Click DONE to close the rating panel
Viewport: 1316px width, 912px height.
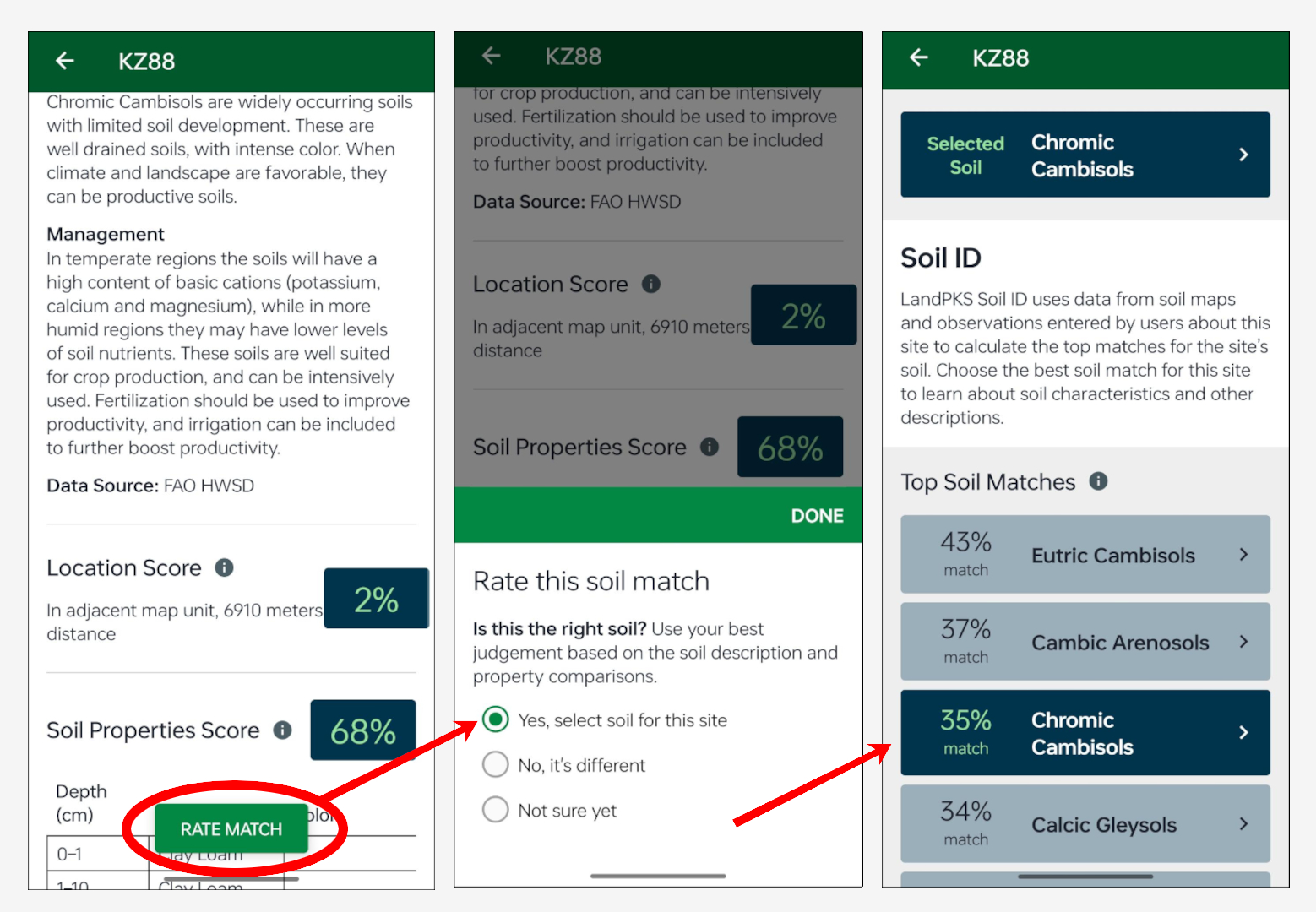pyautogui.click(x=816, y=515)
